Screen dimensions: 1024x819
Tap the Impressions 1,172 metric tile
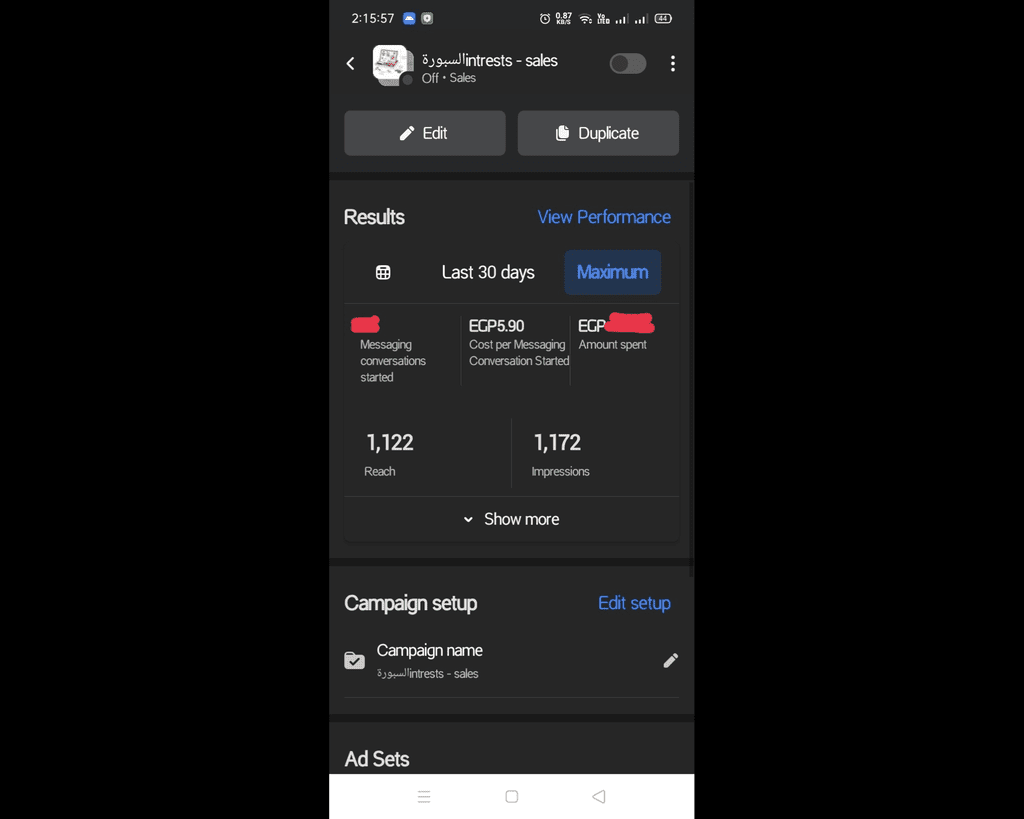point(596,454)
